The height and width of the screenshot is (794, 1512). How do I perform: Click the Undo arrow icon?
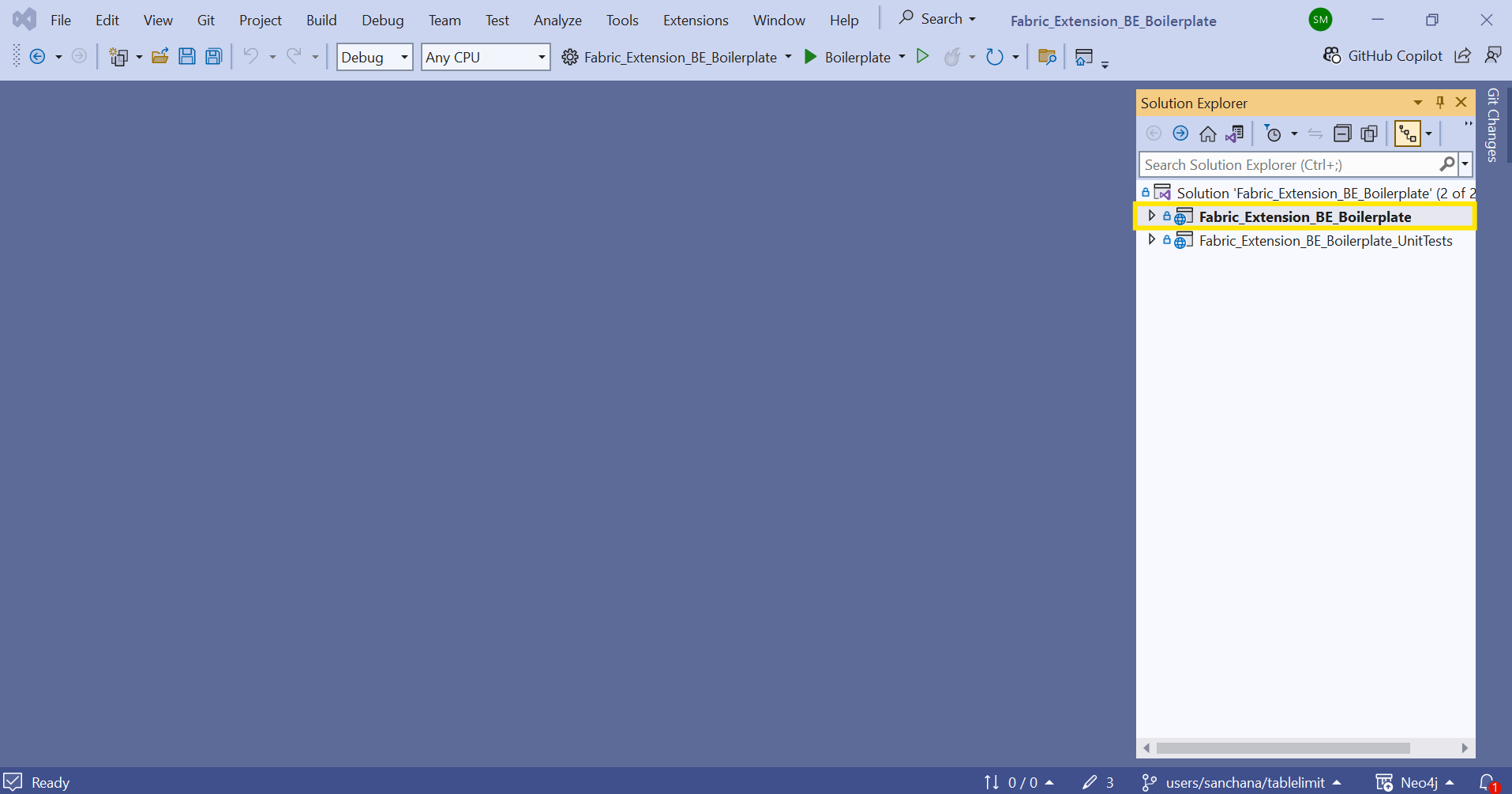pos(250,56)
